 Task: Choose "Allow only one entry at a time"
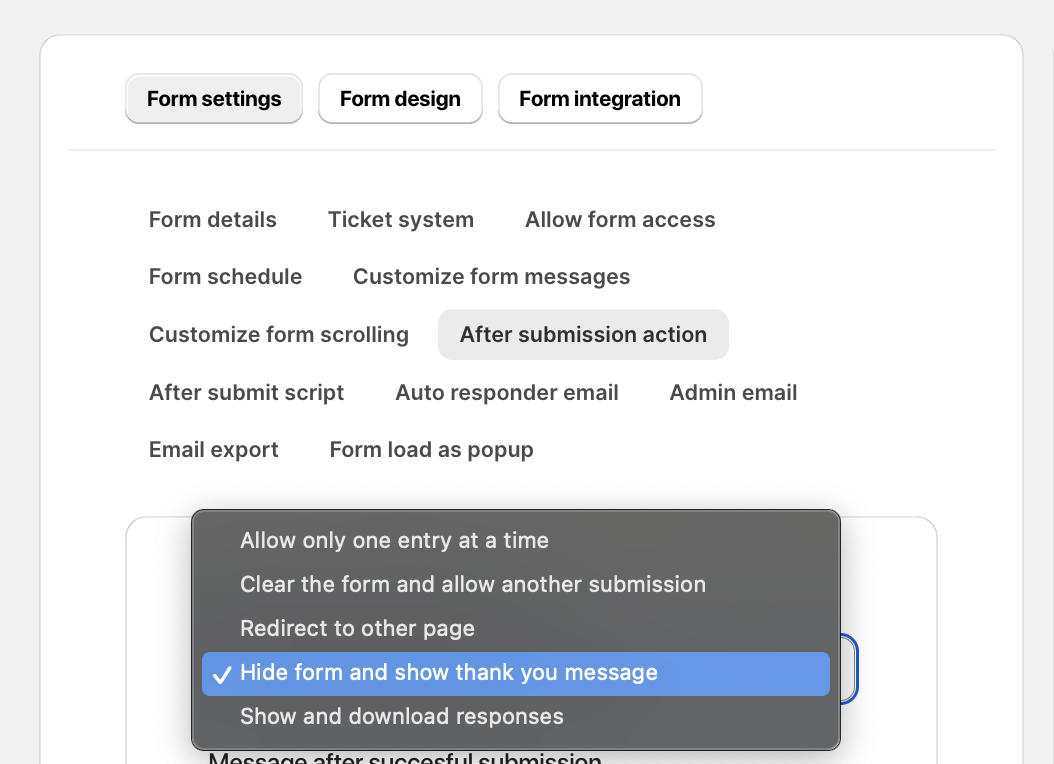[x=394, y=541]
